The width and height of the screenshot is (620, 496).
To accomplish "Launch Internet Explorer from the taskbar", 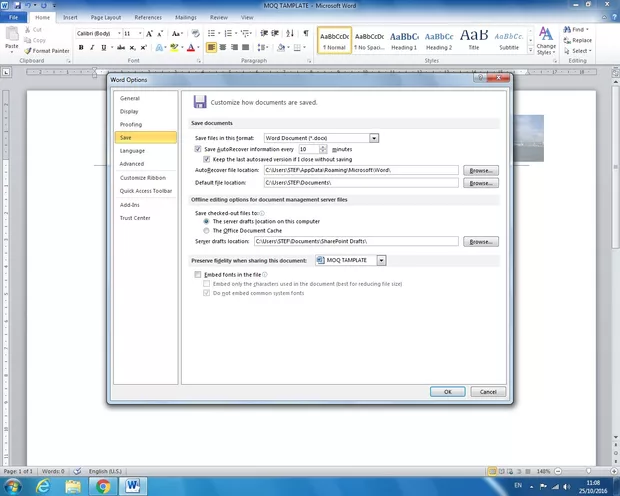I will 44,486.
